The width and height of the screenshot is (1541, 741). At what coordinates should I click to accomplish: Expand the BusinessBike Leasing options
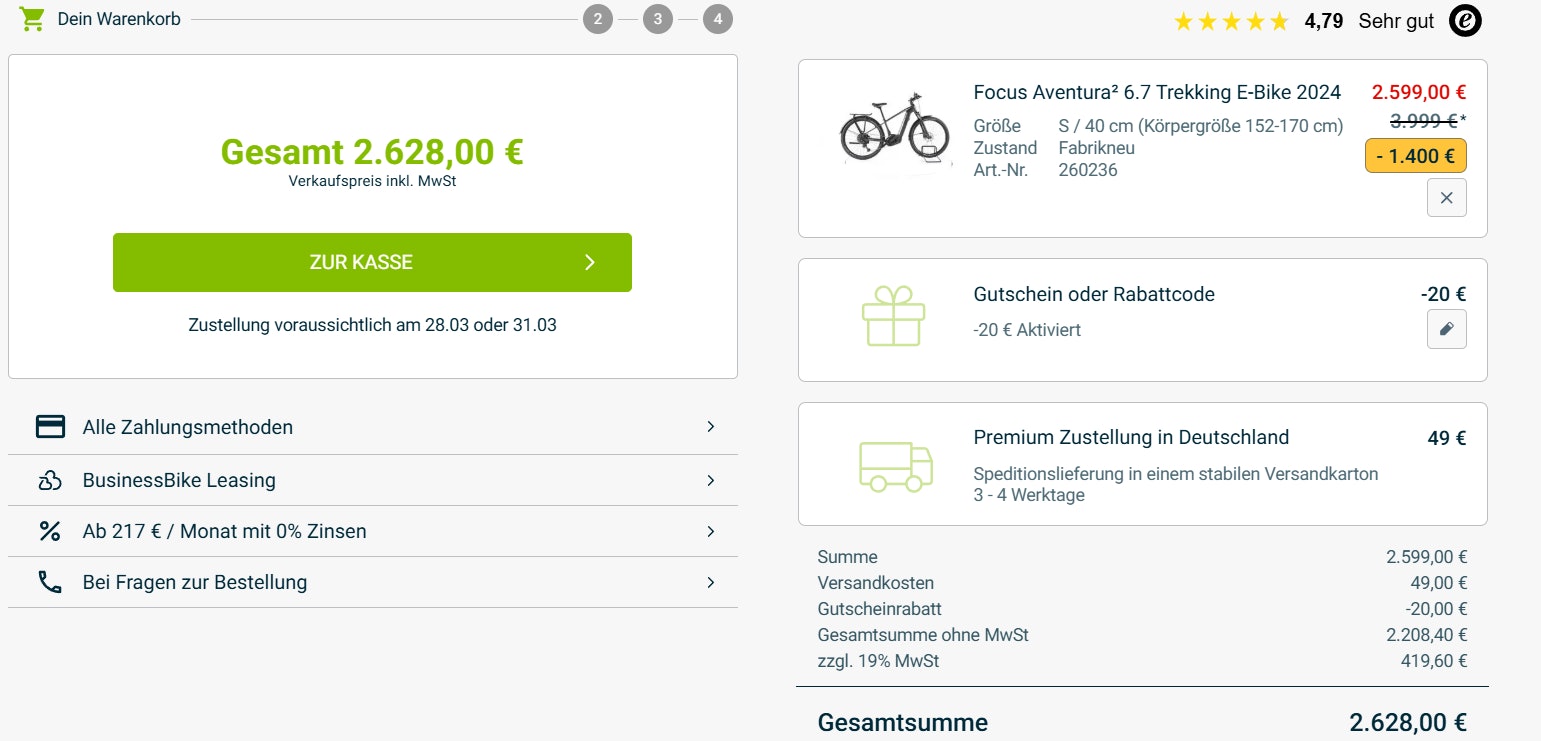[711, 480]
